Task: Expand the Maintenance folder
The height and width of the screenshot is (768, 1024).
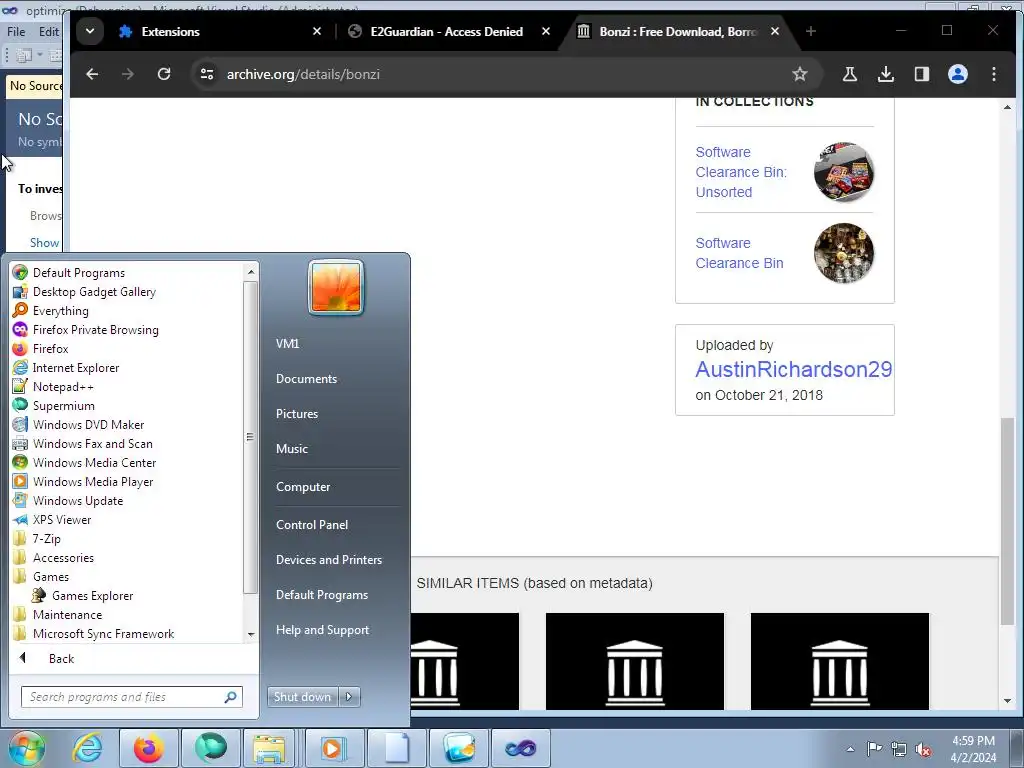Action: 67,615
